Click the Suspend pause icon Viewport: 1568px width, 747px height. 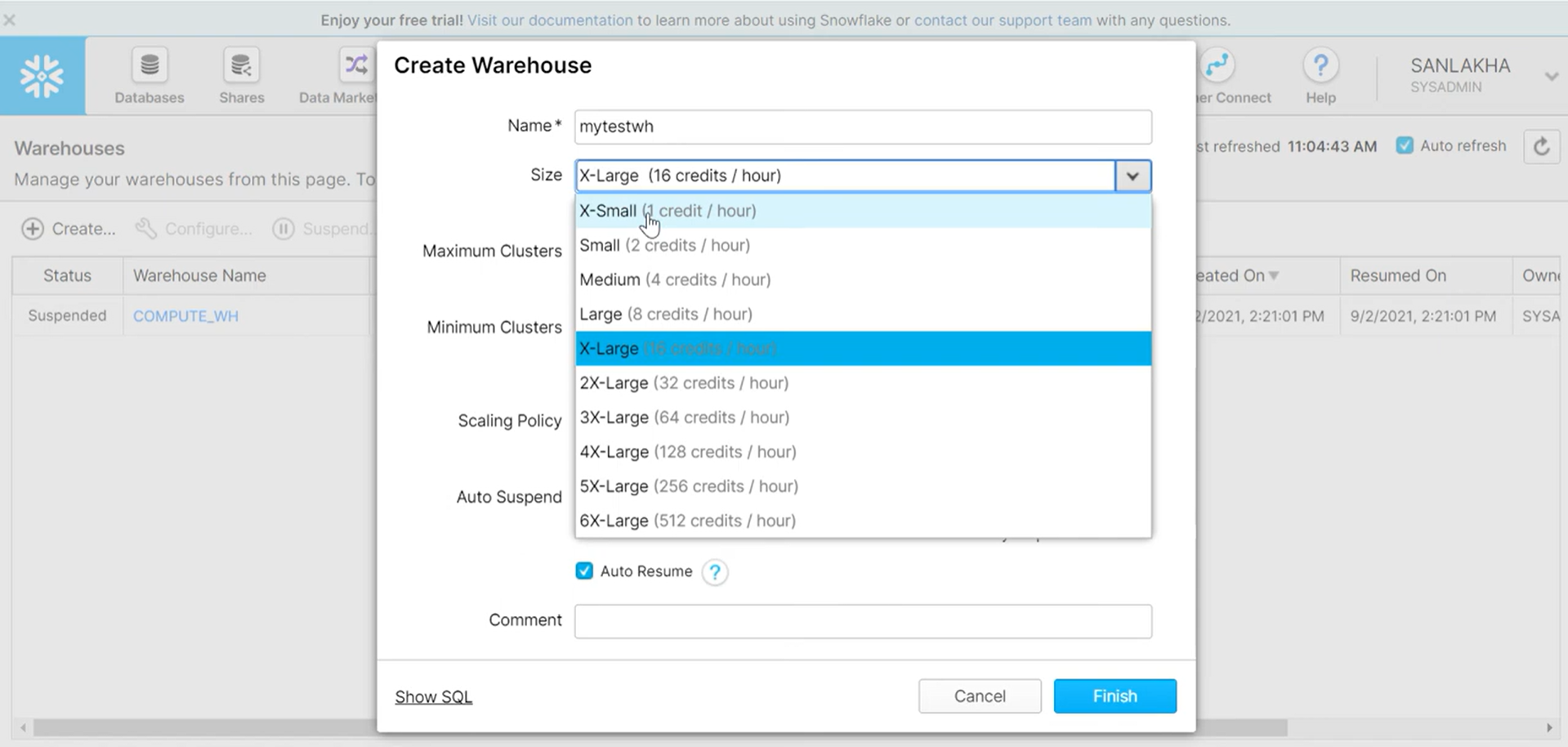coord(284,229)
